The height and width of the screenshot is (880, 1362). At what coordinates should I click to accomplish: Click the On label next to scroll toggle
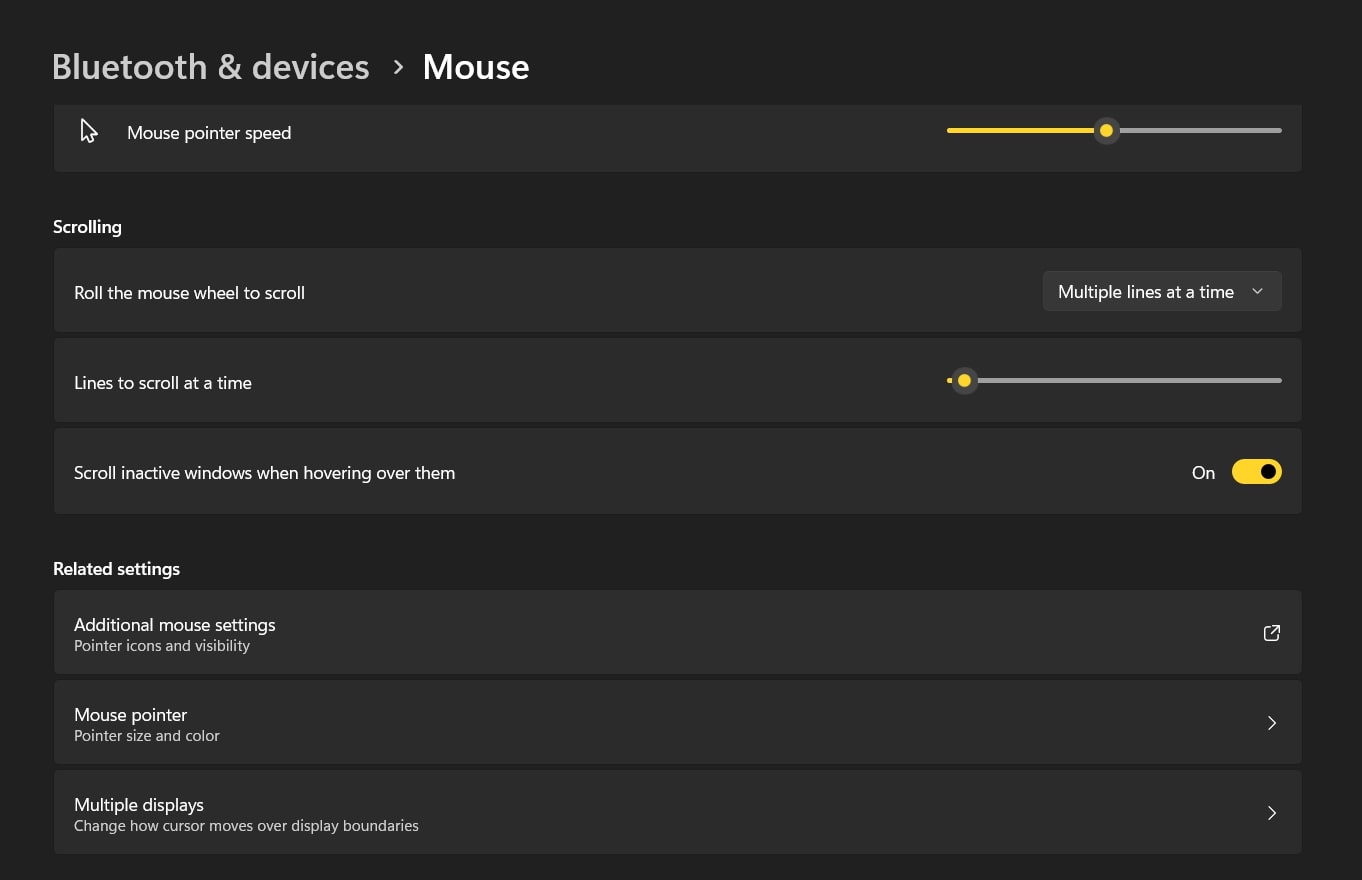click(x=1203, y=472)
